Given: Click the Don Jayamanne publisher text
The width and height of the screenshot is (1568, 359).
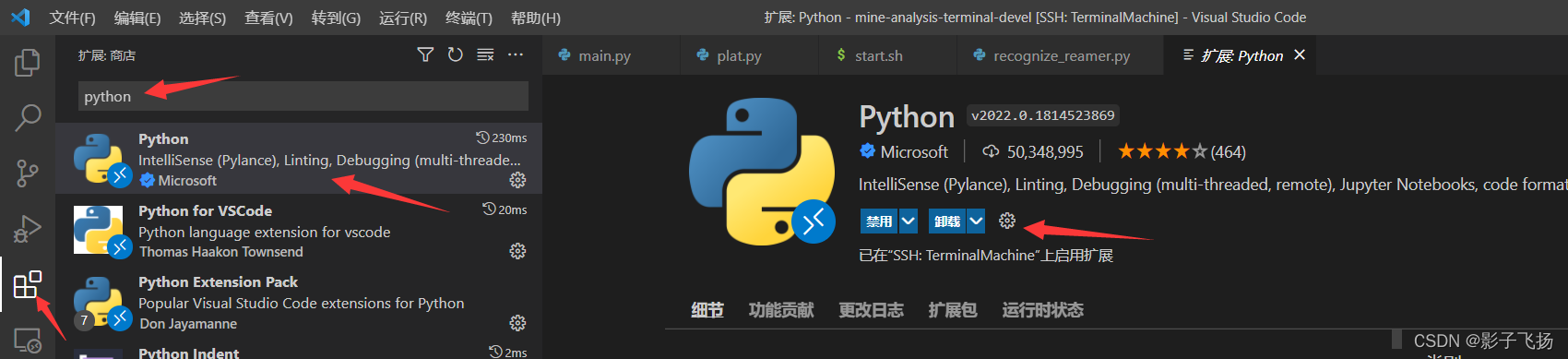Looking at the screenshot, I should (x=187, y=324).
